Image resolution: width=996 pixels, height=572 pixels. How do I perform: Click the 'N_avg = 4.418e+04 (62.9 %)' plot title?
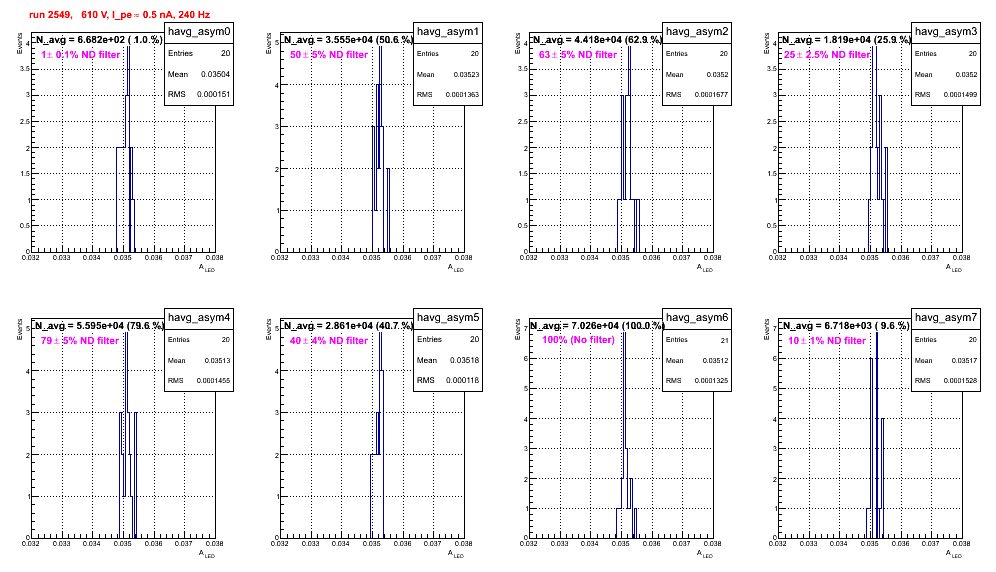tap(597, 39)
